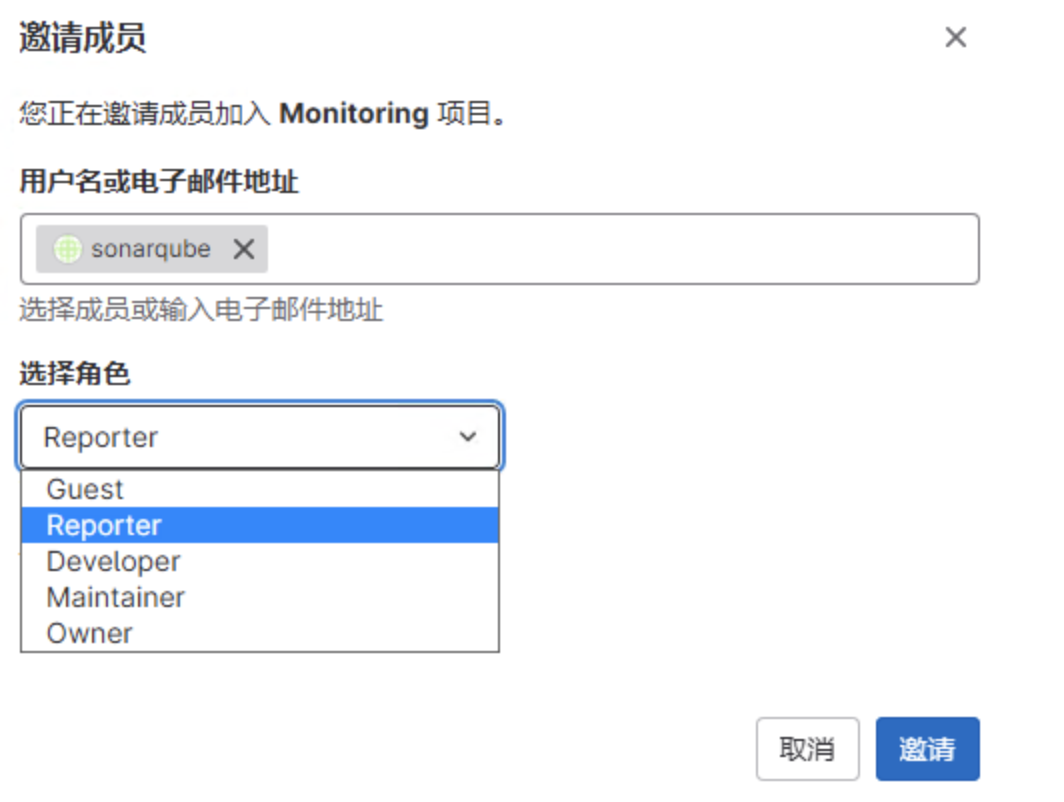This screenshot has height=802, width=1064.
Task: Click the 选择角色 label
Action: (x=75, y=373)
